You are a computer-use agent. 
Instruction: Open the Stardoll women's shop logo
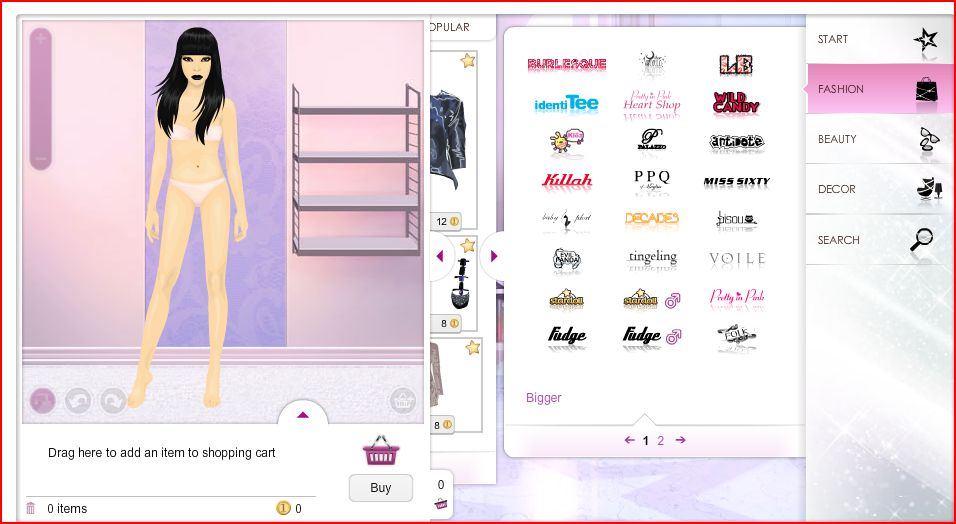(x=566, y=298)
